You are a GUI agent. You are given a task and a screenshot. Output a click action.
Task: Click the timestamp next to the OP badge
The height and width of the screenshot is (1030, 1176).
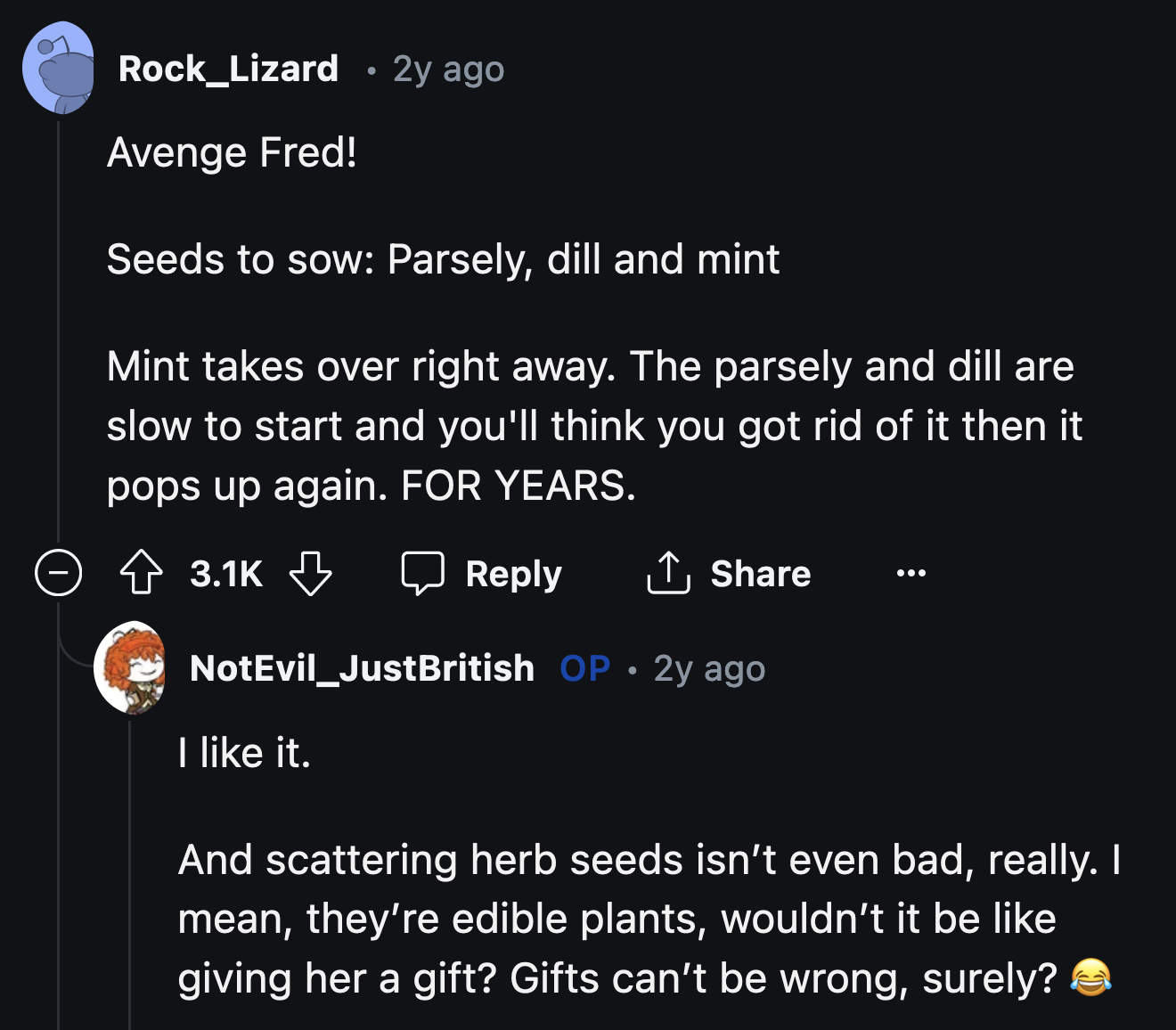pos(709,667)
